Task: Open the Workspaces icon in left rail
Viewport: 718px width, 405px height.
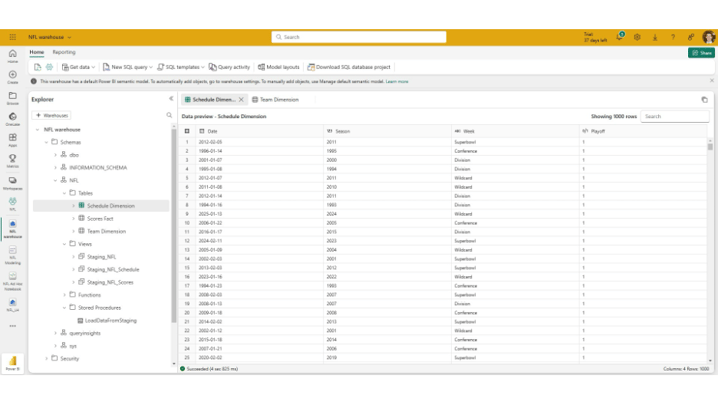Action: pos(13,183)
